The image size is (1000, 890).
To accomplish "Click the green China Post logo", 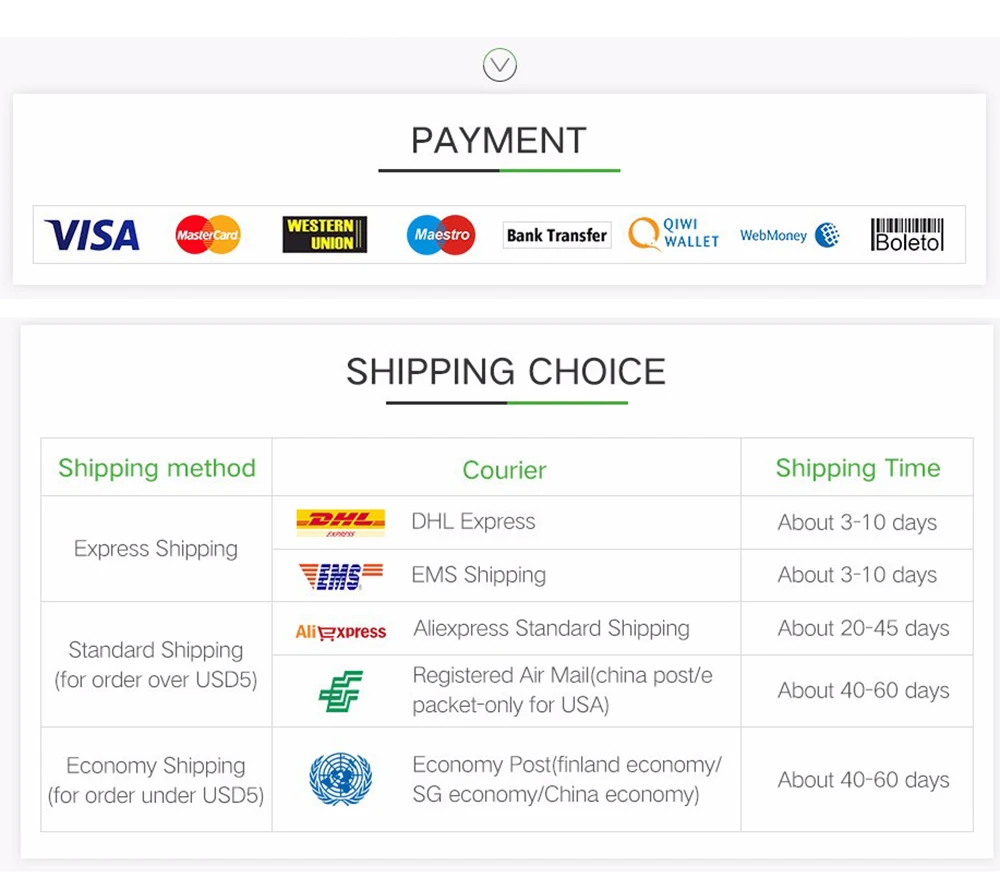I will click(341, 691).
